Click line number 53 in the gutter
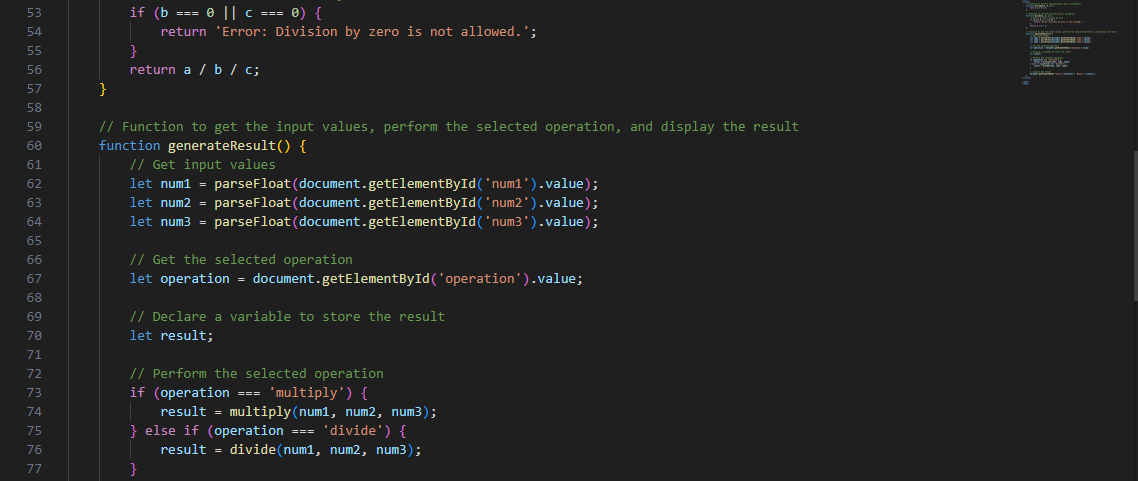The width and height of the screenshot is (1138, 481). (x=33, y=12)
